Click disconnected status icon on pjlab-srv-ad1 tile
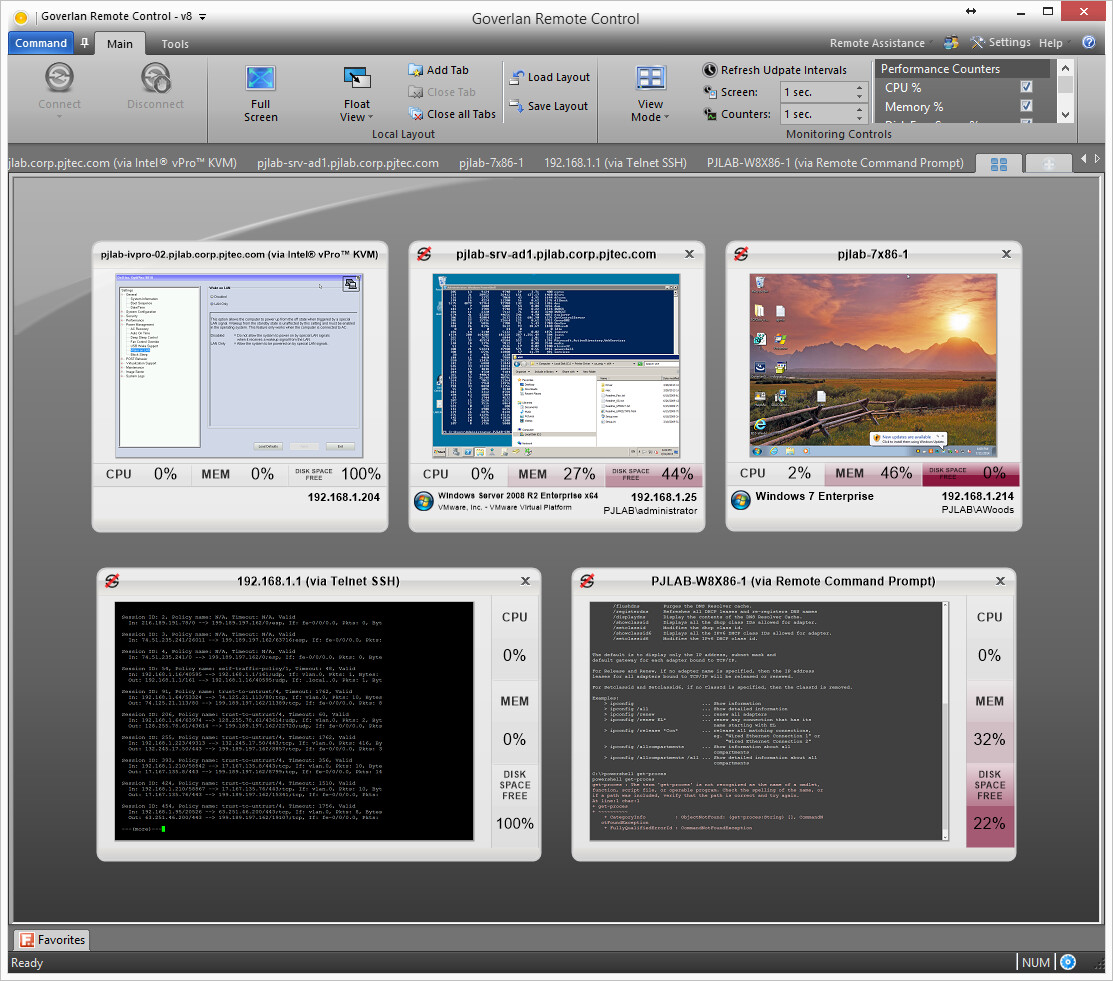The image size is (1113, 981). [x=423, y=255]
